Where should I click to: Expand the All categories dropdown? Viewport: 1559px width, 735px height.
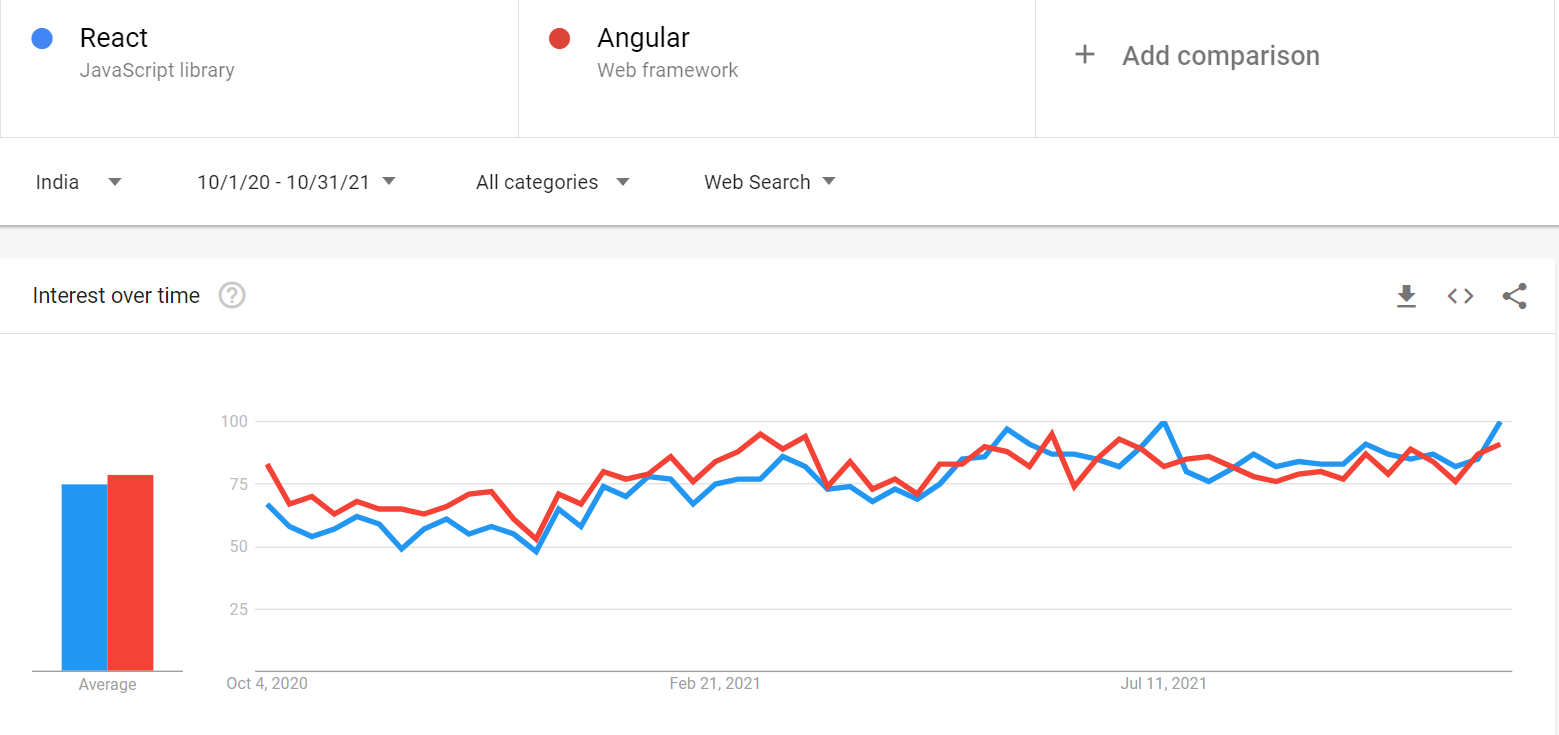click(552, 182)
